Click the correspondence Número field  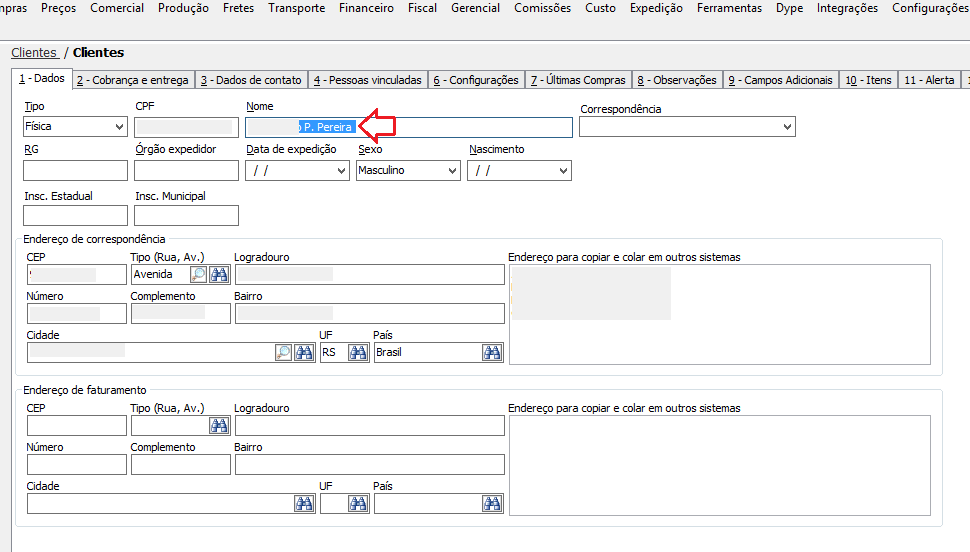[x=77, y=314]
